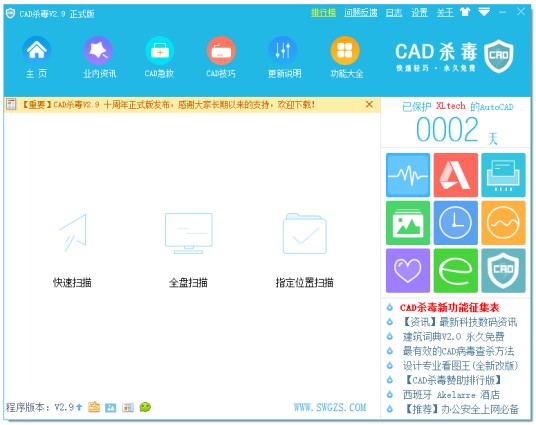
Task: Click the 0002 protected days counter
Action: coord(447,129)
